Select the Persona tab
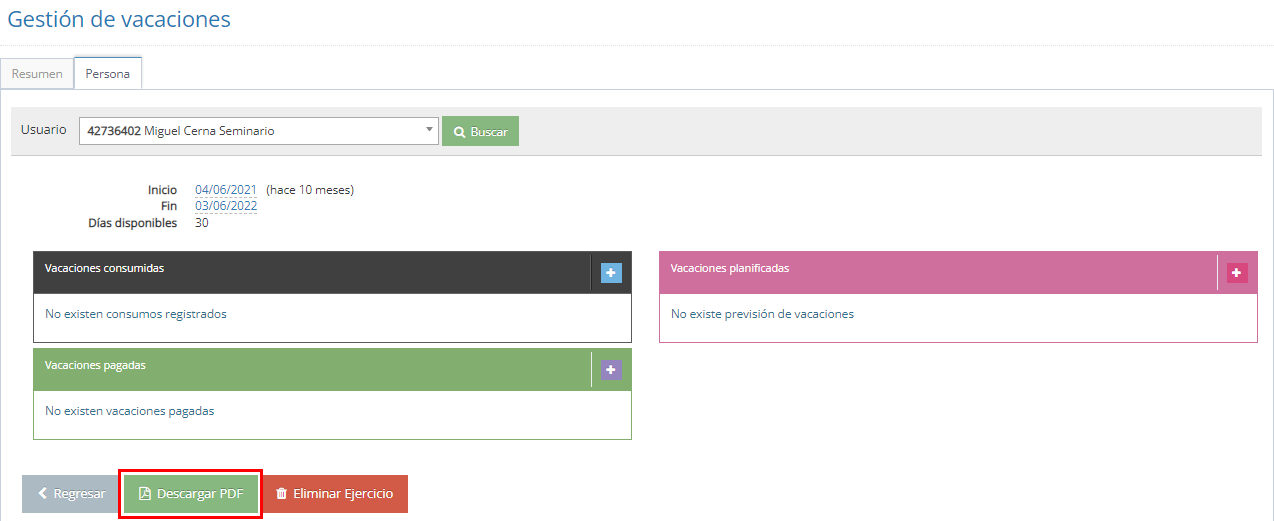The height and width of the screenshot is (521, 1274). [x=107, y=74]
